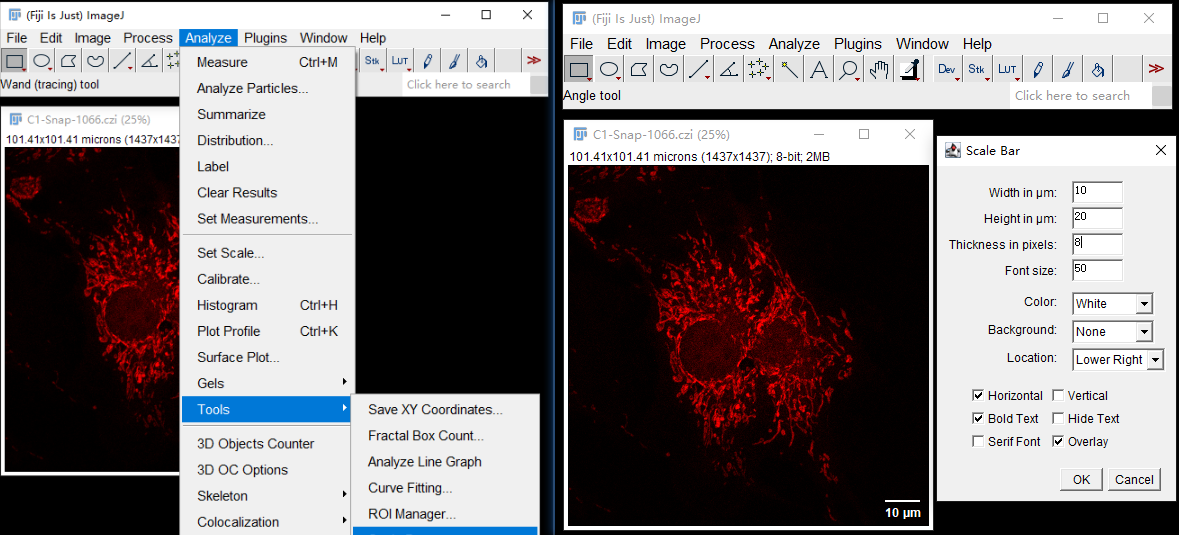Image resolution: width=1179 pixels, height=535 pixels.
Task: Click Font size input field
Action: pyautogui.click(x=1097, y=271)
